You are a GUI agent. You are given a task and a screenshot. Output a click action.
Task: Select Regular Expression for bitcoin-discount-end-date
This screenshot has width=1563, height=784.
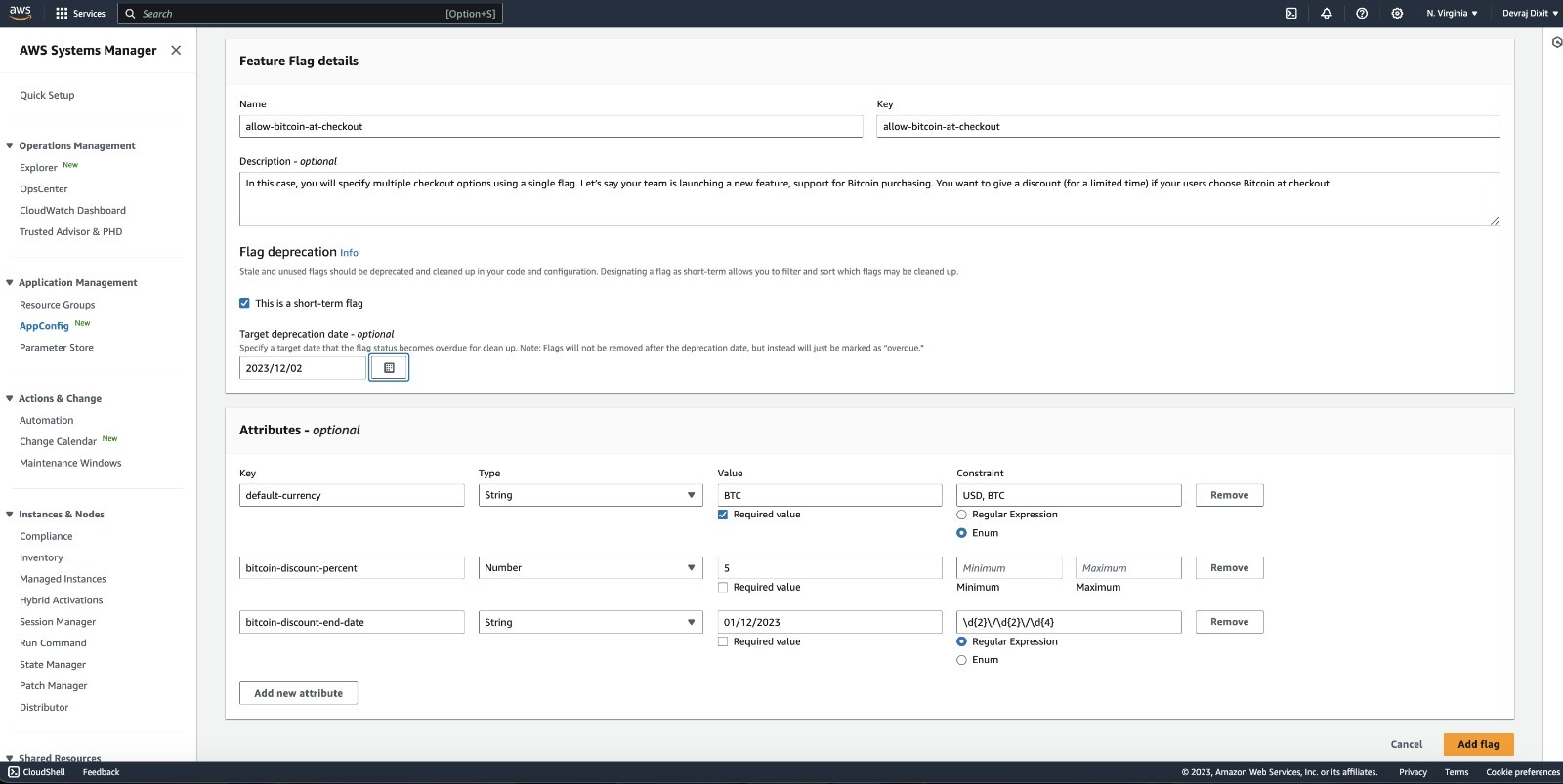(x=961, y=641)
